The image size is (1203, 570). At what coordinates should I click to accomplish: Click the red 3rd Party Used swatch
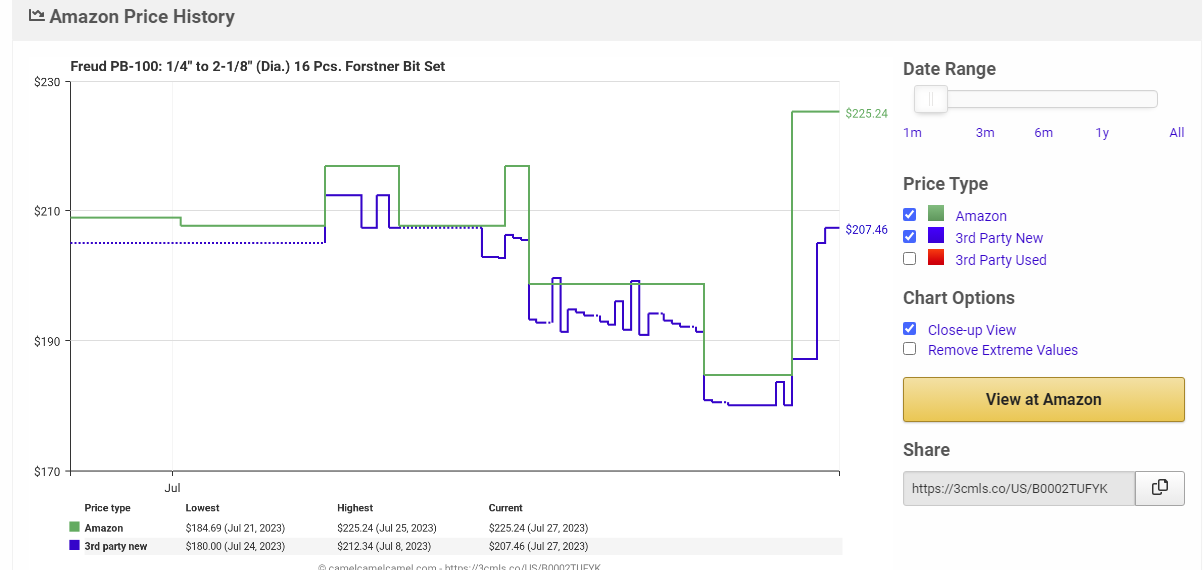point(936,259)
